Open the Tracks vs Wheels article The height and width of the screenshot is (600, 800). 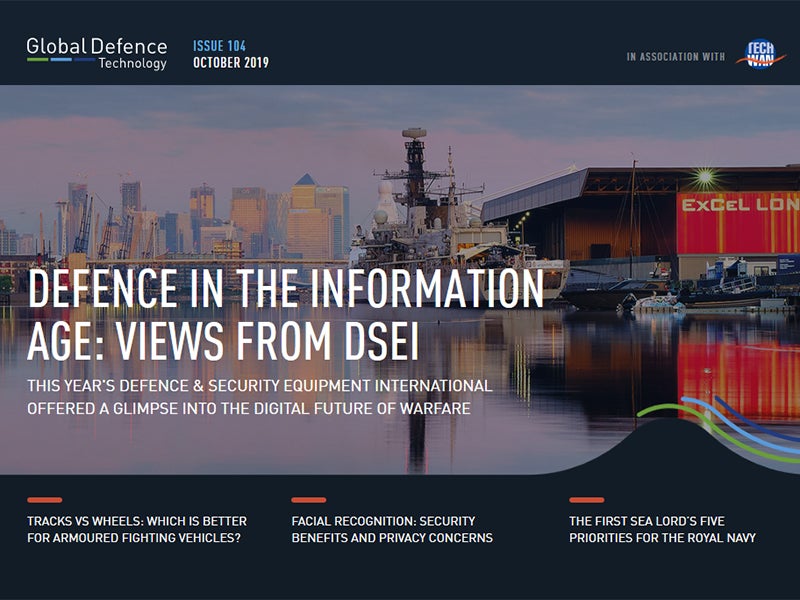136,529
